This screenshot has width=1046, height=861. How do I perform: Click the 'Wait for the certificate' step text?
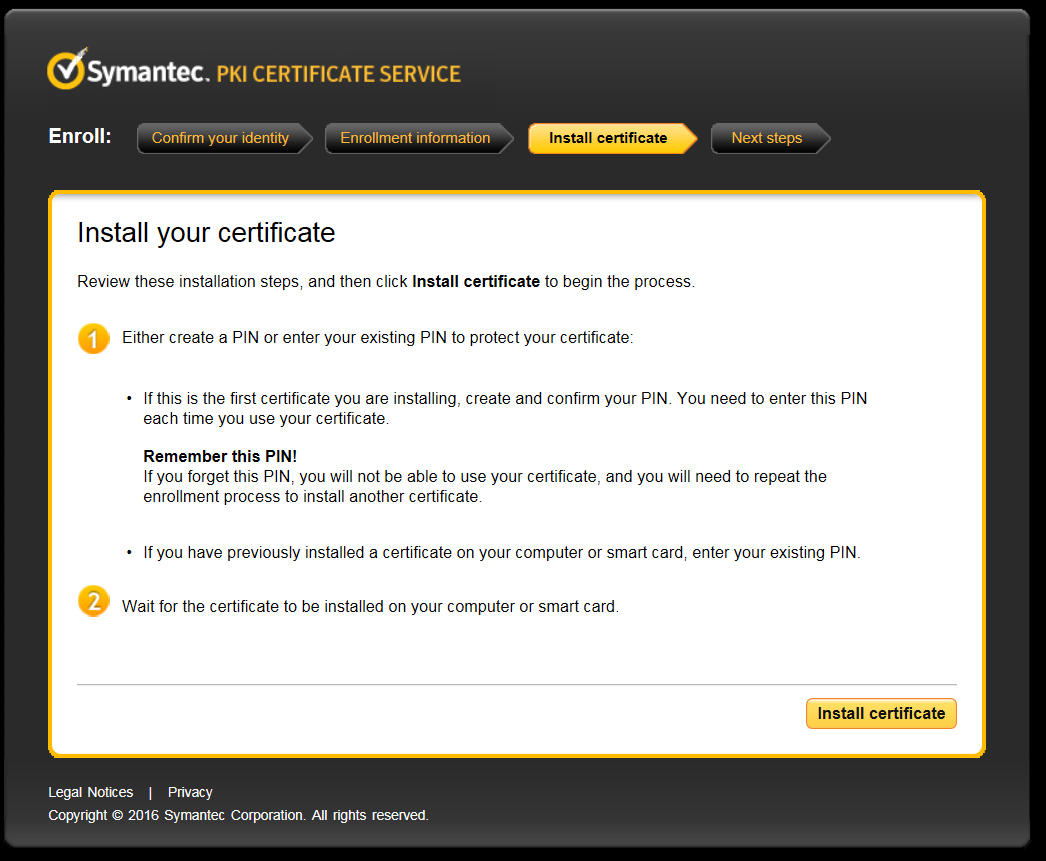[370, 606]
